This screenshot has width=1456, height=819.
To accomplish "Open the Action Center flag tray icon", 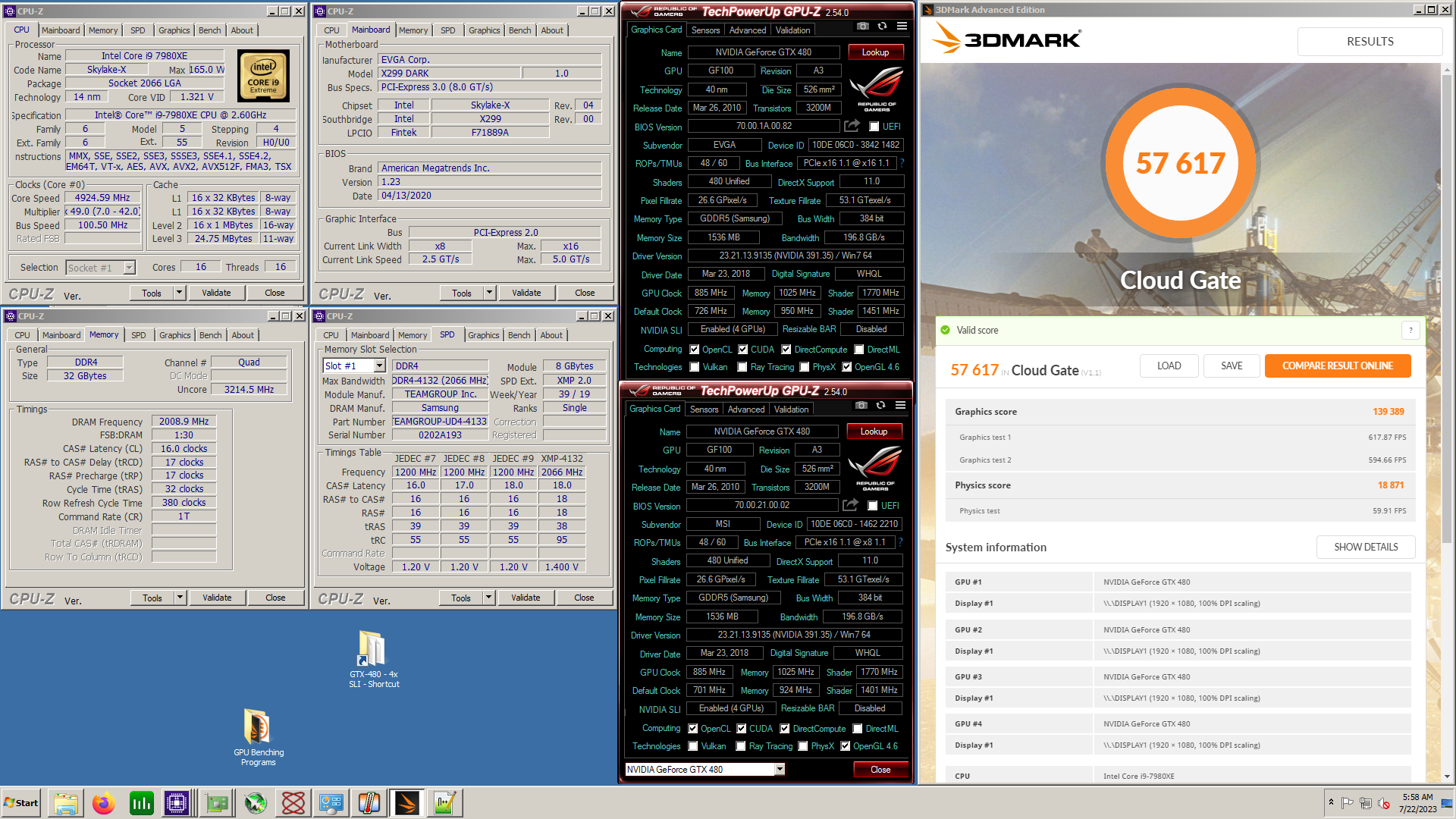I will (x=1348, y=803).
